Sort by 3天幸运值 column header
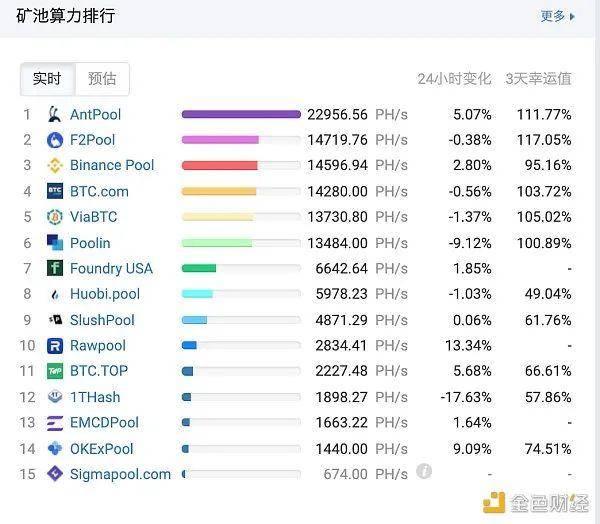600x524 pixels. coord(538,79)
